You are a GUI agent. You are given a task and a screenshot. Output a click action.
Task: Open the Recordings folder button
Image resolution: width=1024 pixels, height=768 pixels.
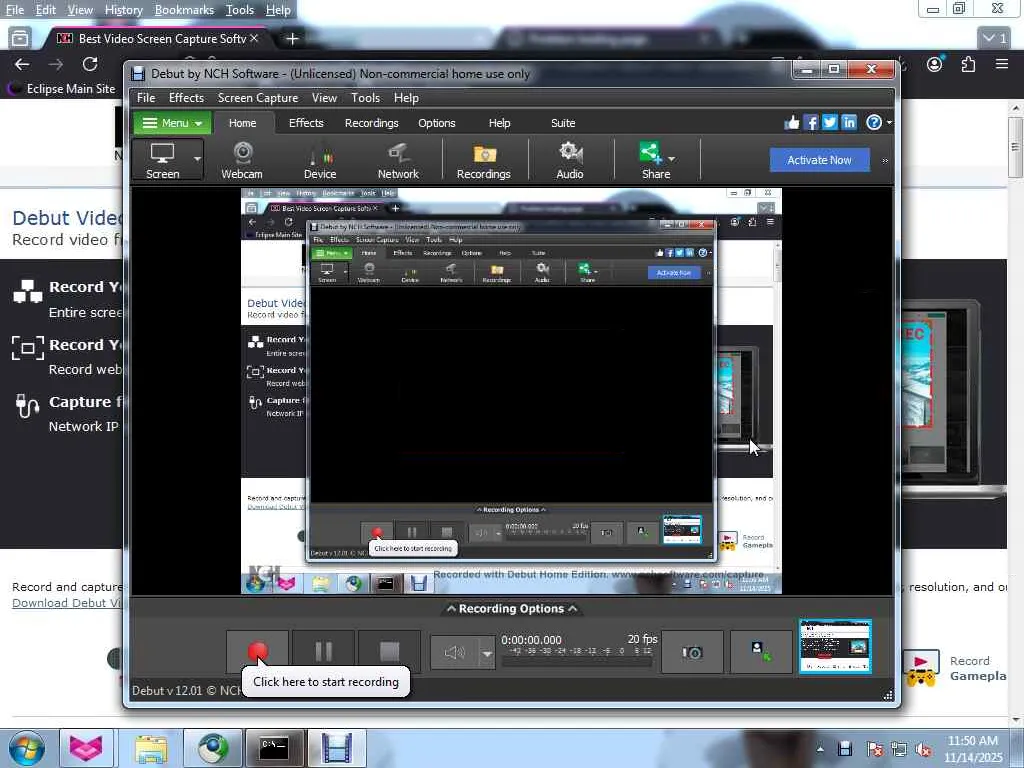click(x=483, y=160)
